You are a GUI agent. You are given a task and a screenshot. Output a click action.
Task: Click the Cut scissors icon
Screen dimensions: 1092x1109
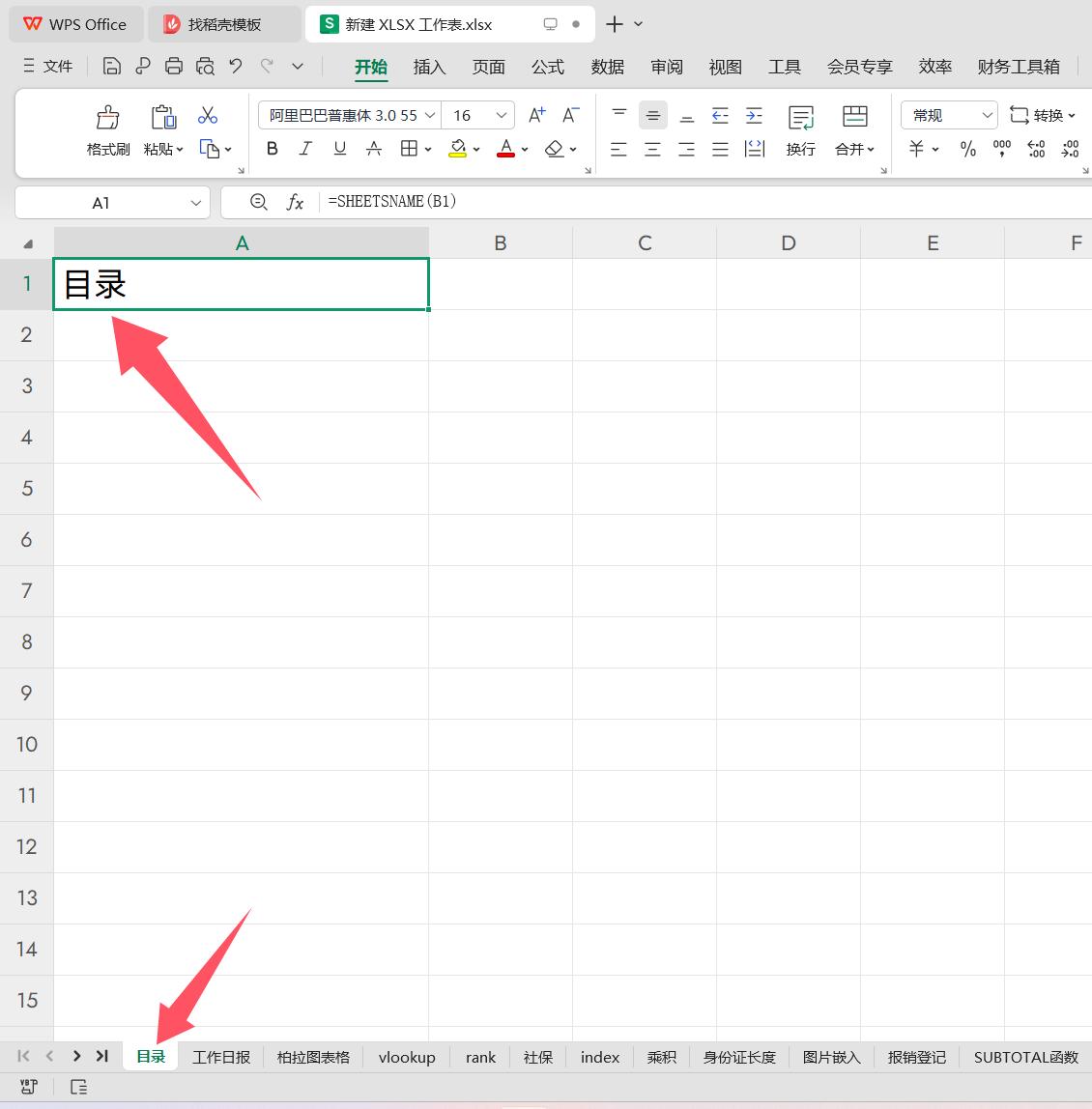click(208, 116)
